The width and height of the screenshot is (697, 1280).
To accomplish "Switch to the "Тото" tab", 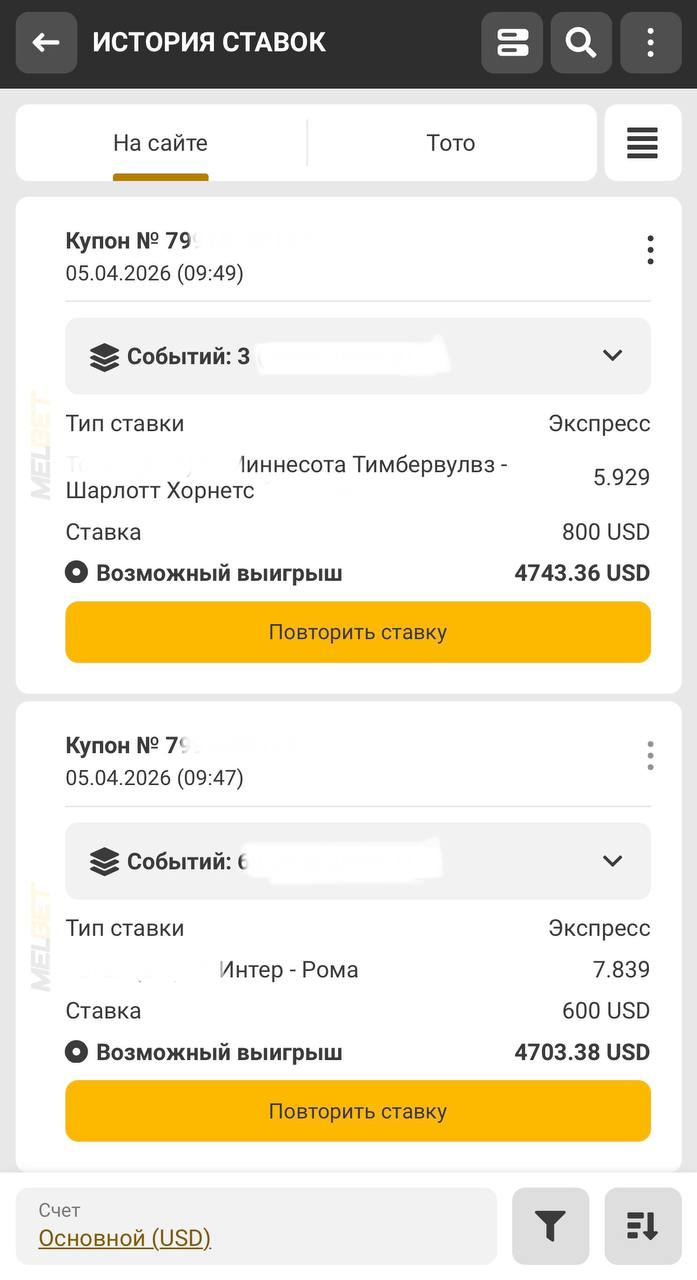I will pos(450,143).
